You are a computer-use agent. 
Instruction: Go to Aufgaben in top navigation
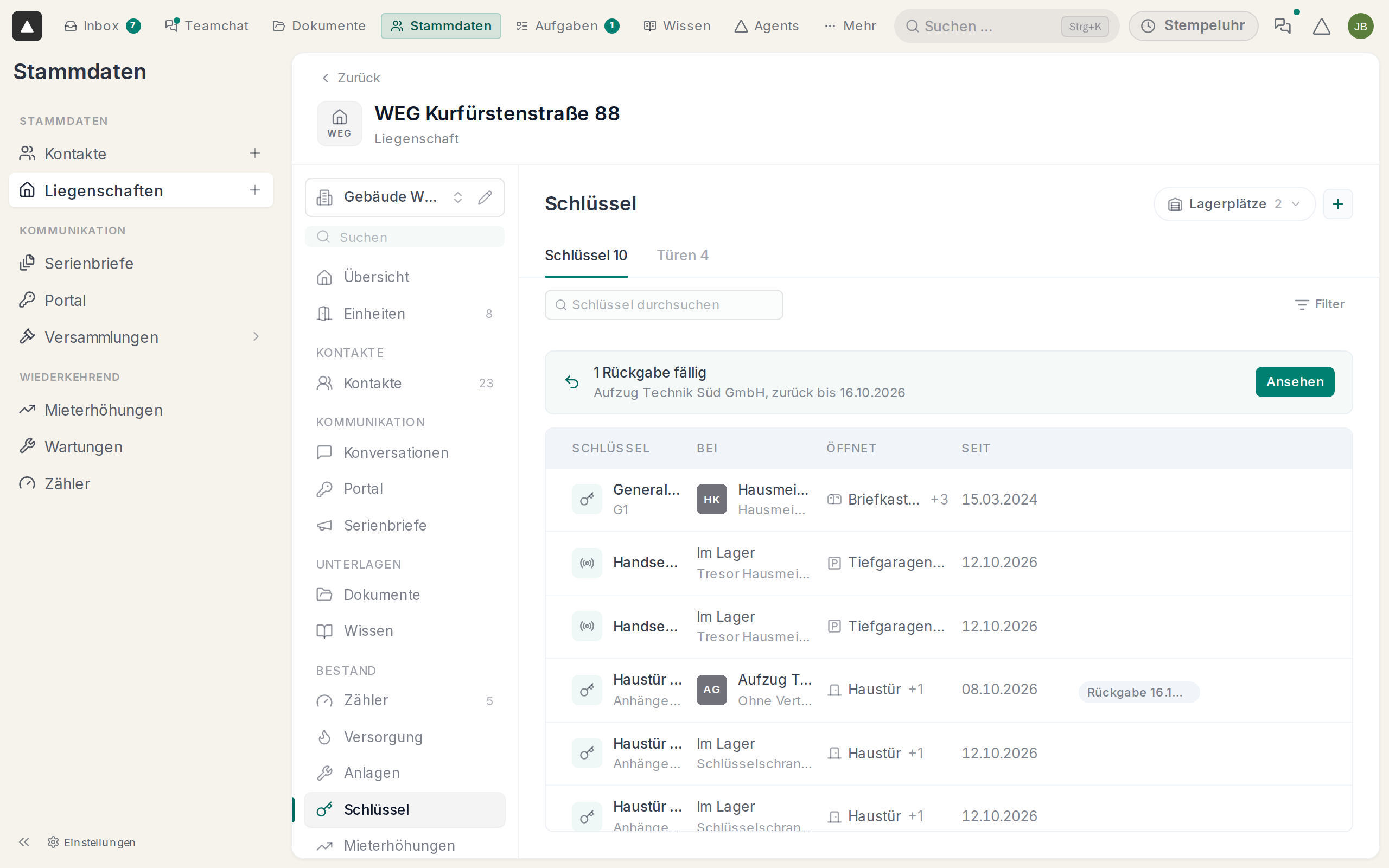tap(567, 26)
